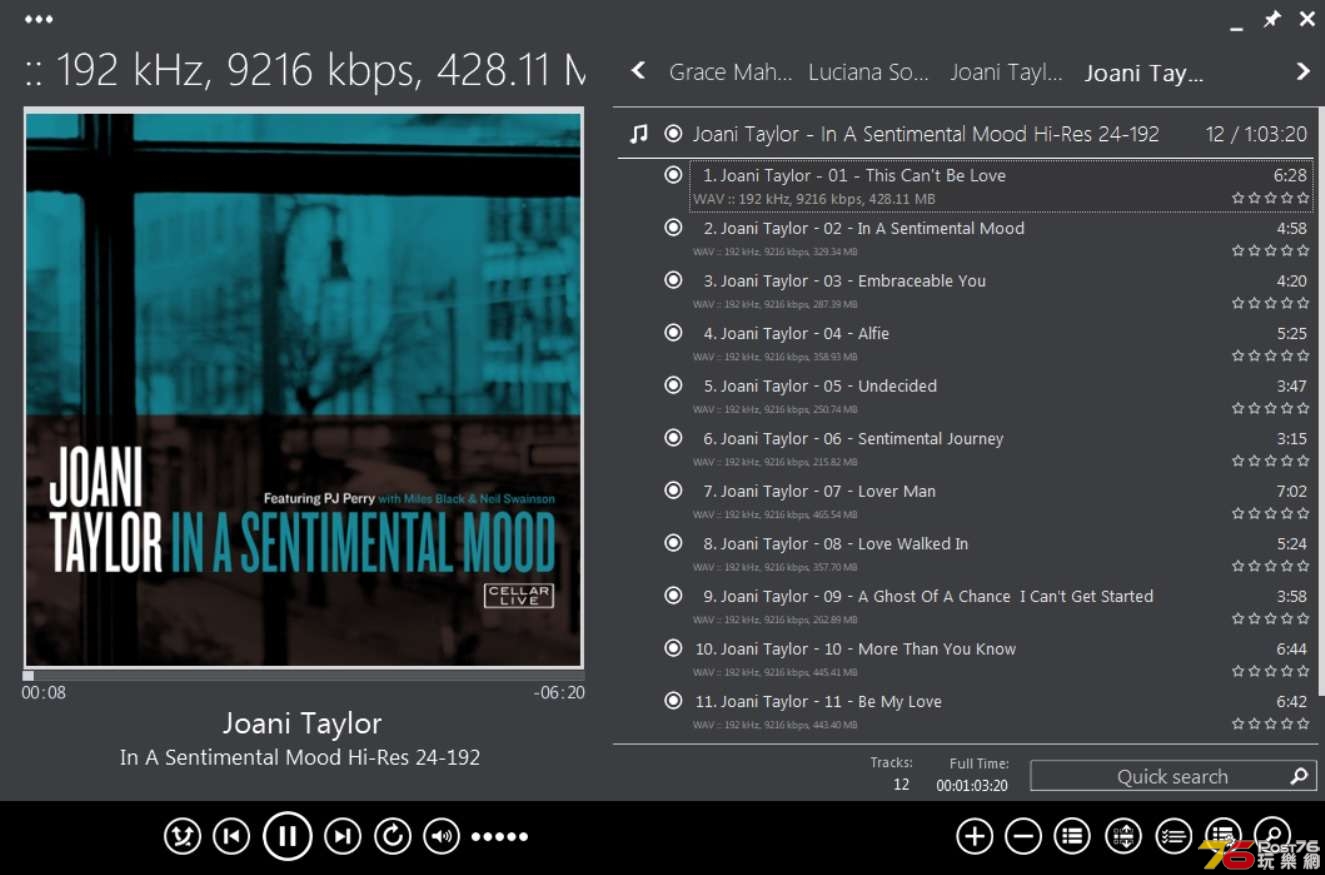The height and width of the screenshot is (875, 1325).
Task: Toggle shuffle playback mode
Action: point(183,836)
